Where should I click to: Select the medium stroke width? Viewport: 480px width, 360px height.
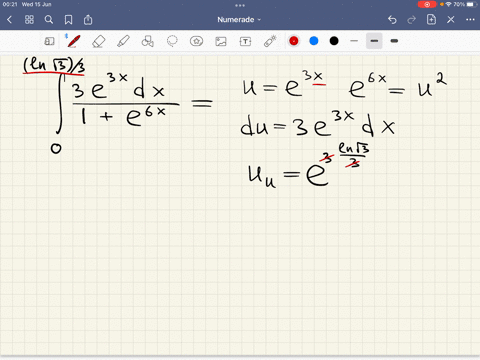point(374,41)
